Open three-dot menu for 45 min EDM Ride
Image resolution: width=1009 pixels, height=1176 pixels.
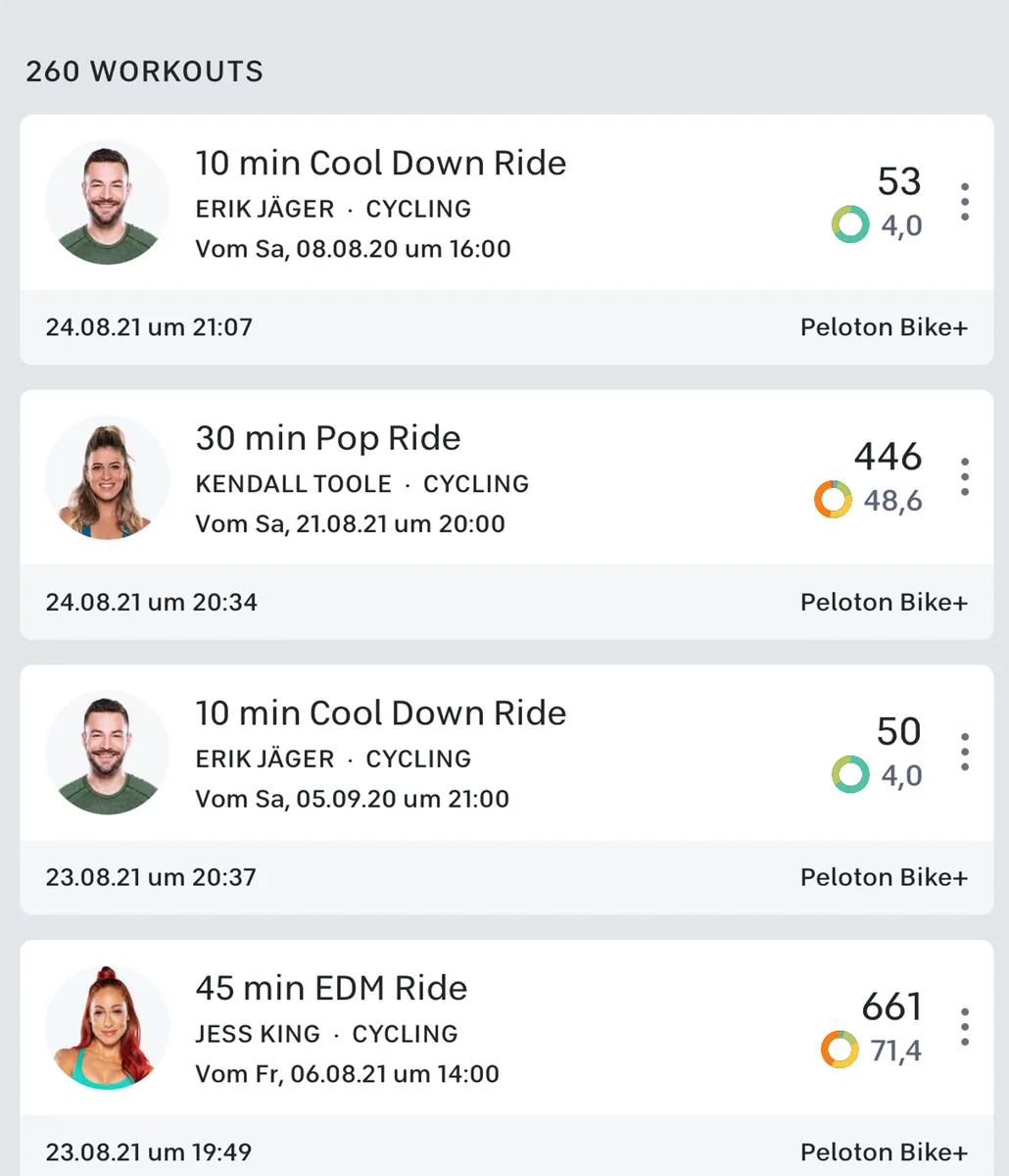(x=965, y=1026)
